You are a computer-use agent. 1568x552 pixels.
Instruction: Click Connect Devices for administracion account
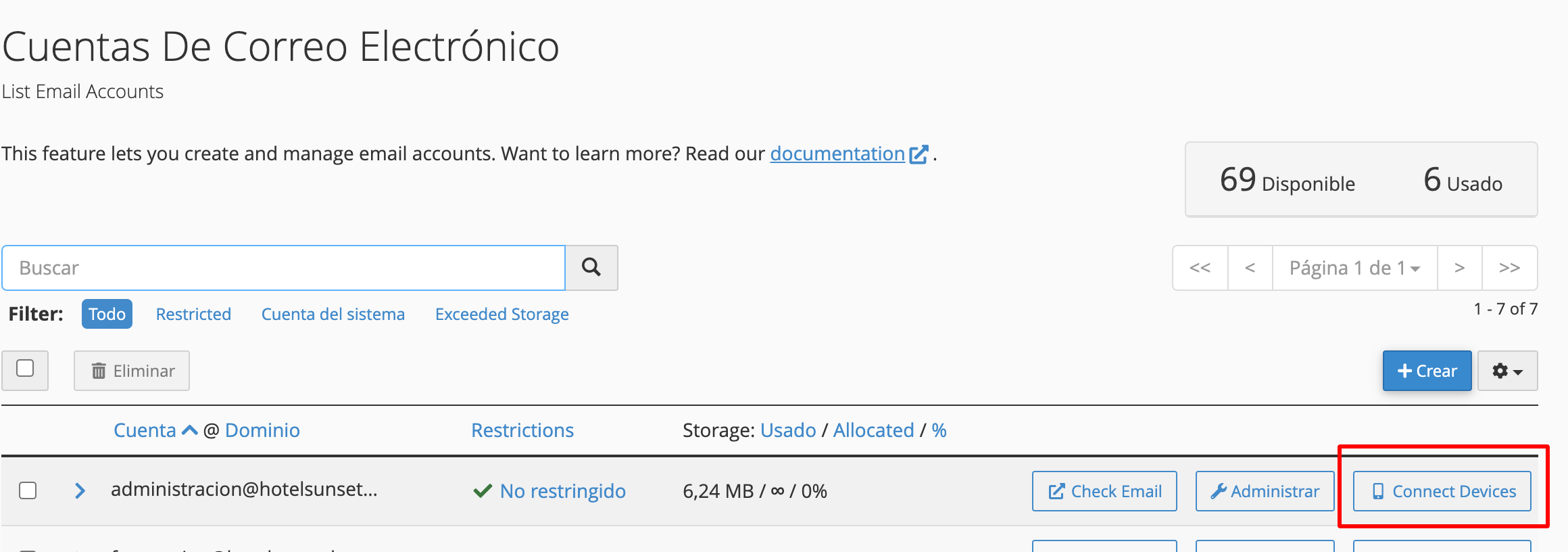click(1442, 491)
